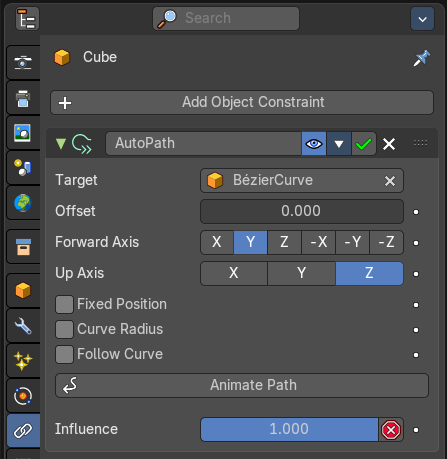Open the Particles properties tab
This screenshot has height=459, width=447.
point(23,361)
